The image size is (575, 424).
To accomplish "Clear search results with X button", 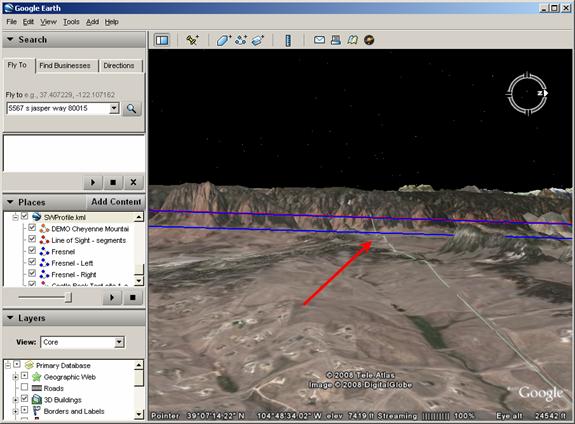I will click(x=133, y=182).
